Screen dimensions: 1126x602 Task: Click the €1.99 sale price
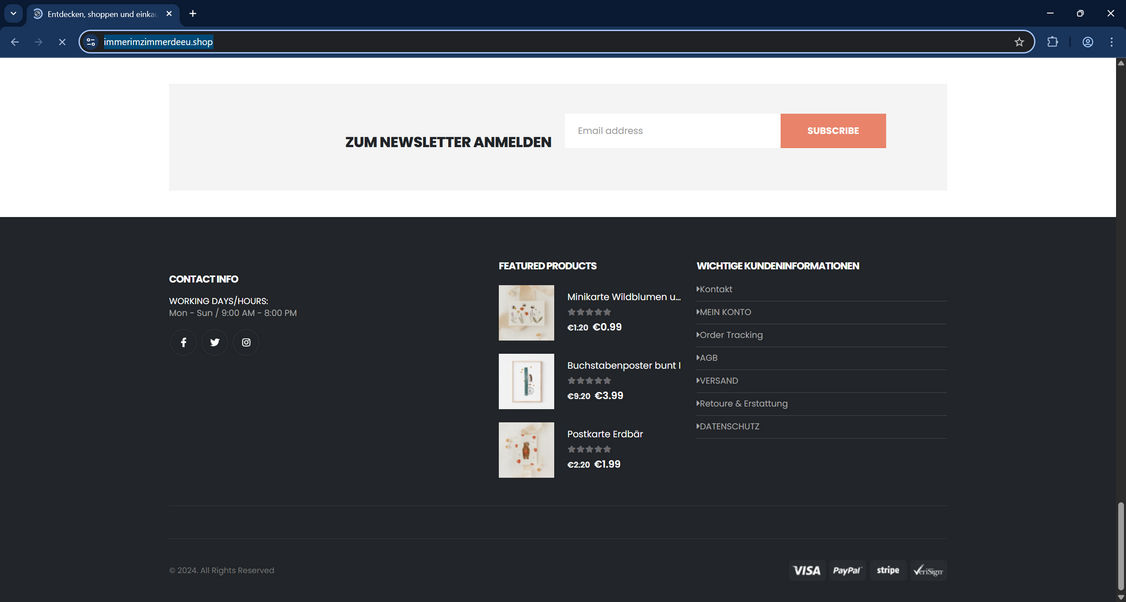(608, 464)
